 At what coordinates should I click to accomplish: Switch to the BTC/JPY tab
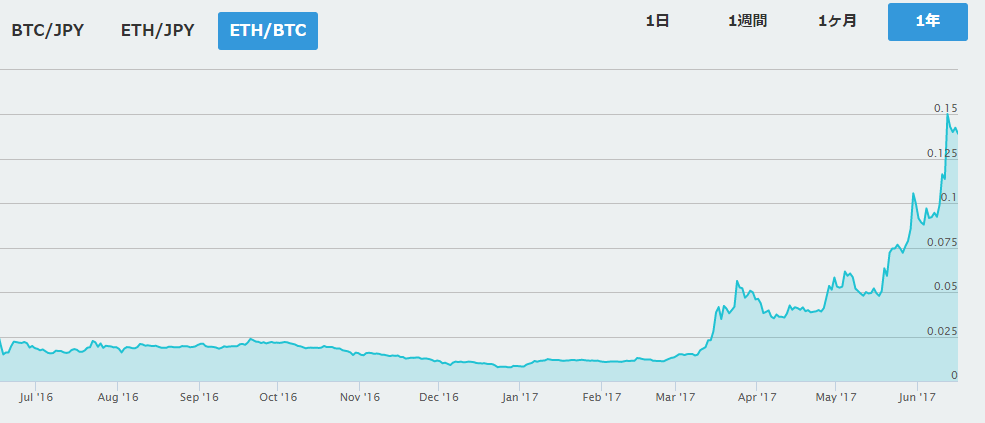click(x=47, y=30)
